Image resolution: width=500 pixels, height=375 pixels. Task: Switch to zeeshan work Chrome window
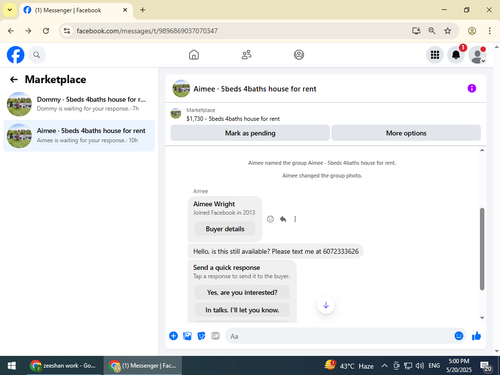tap(63, 366)
